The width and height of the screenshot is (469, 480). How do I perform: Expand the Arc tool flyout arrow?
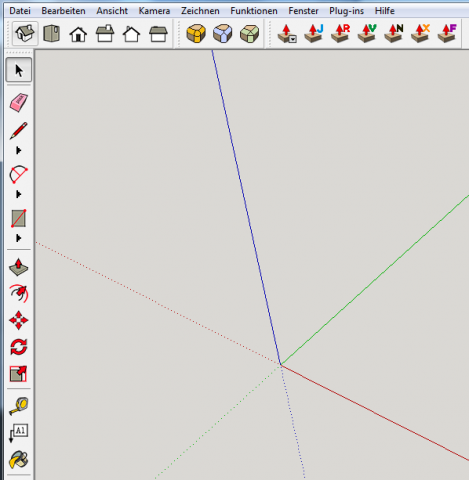coord(19,194)
